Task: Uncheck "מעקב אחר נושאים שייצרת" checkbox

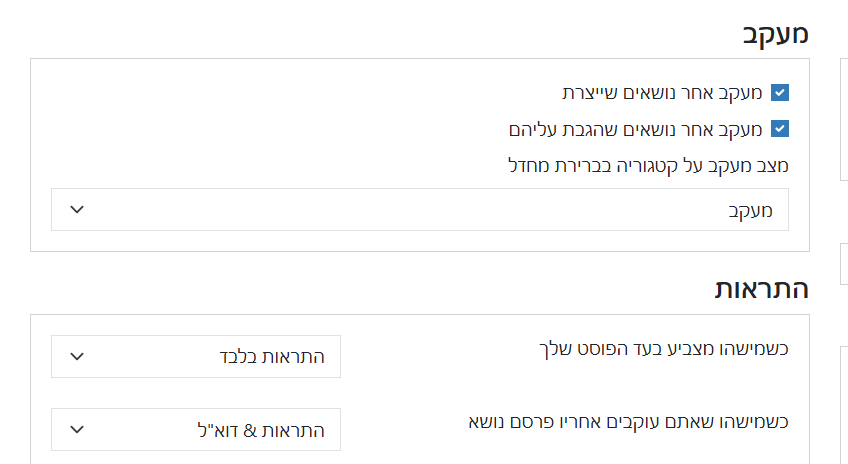Action: pos(780,93)
